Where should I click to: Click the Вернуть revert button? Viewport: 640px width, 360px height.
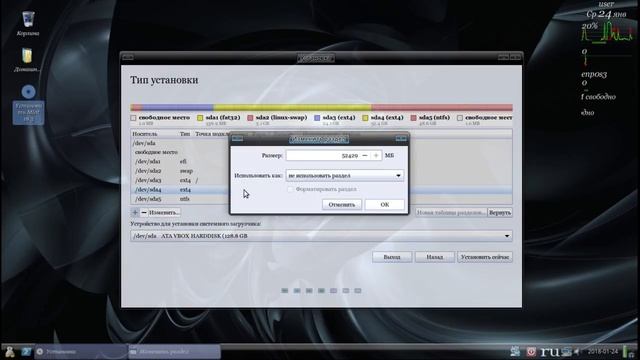point(500,212)
